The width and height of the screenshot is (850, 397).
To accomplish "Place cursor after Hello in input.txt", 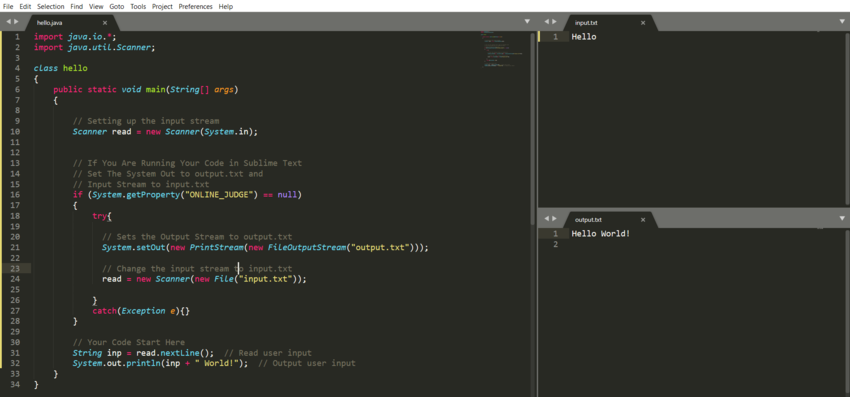I will tap(597, 37).
